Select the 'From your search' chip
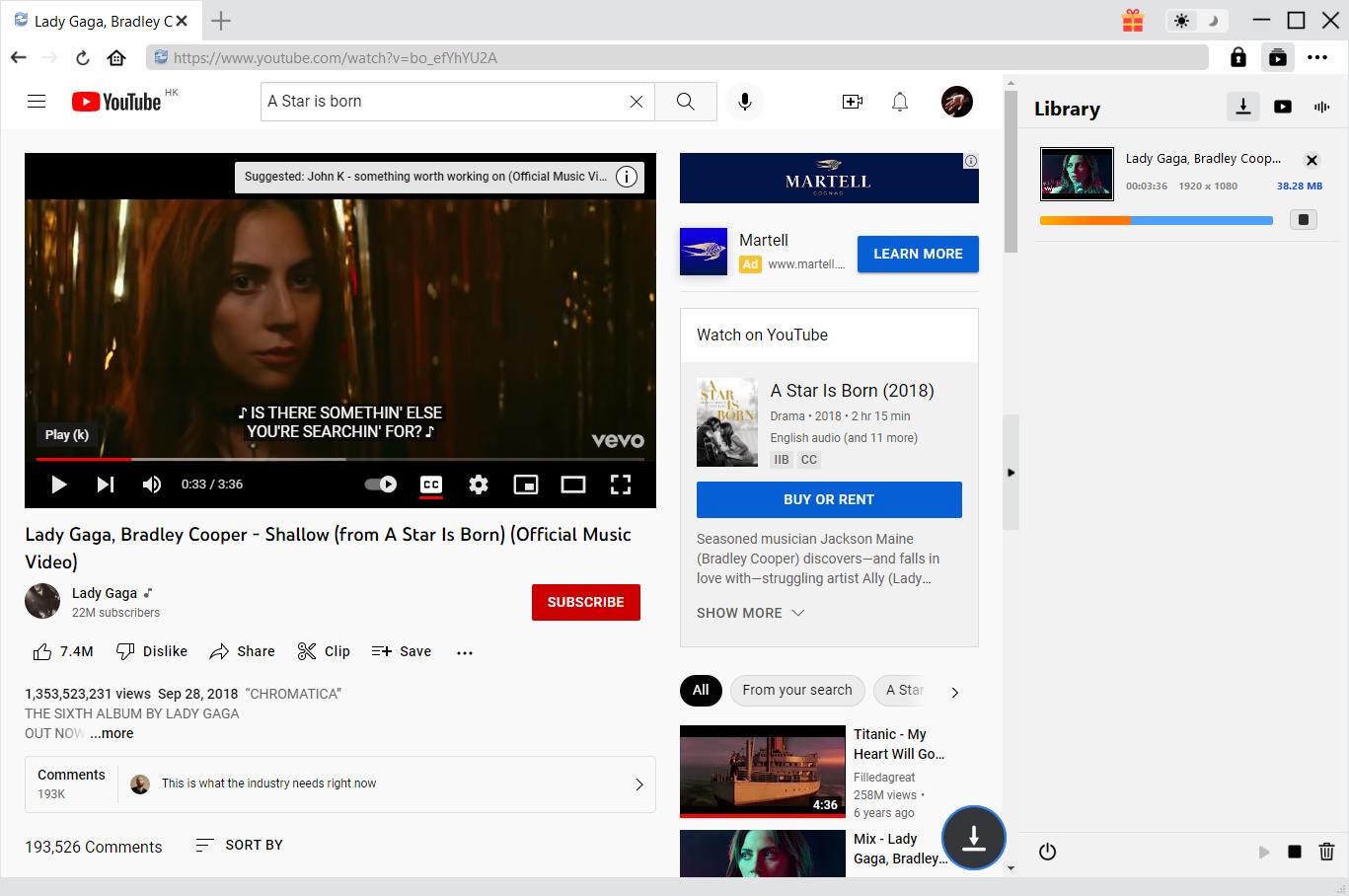This screenshot has height=896, width=1349. point(796,691)
